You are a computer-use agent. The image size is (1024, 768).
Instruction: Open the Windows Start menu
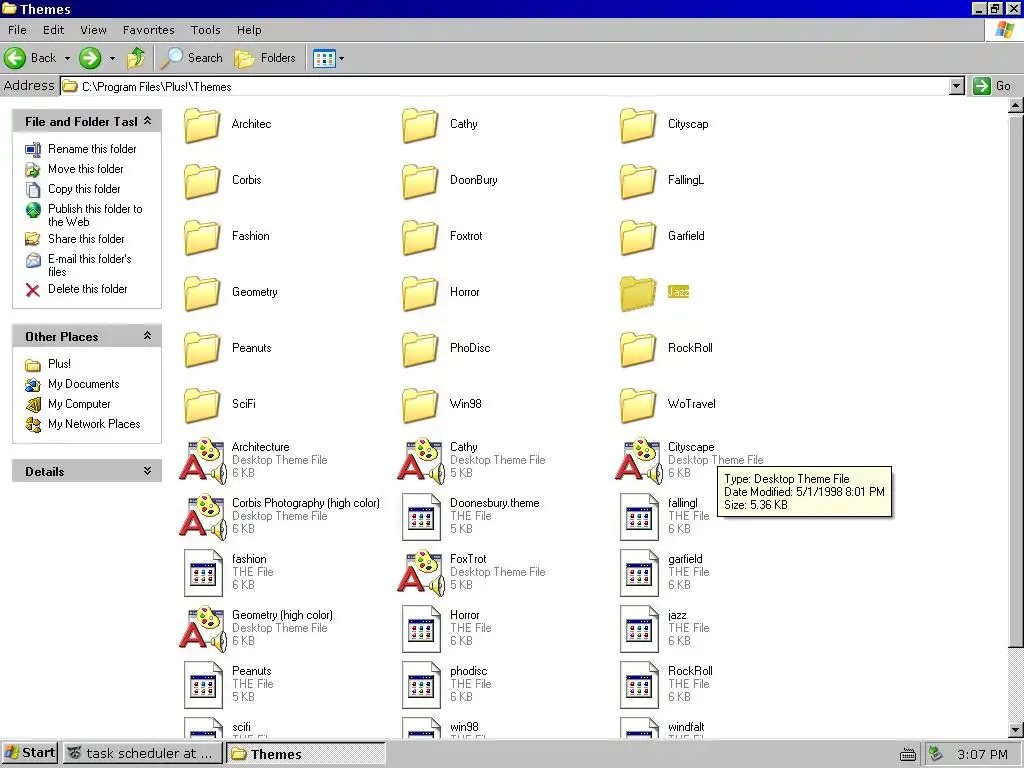pyautogui.click(x=30, y=753)
